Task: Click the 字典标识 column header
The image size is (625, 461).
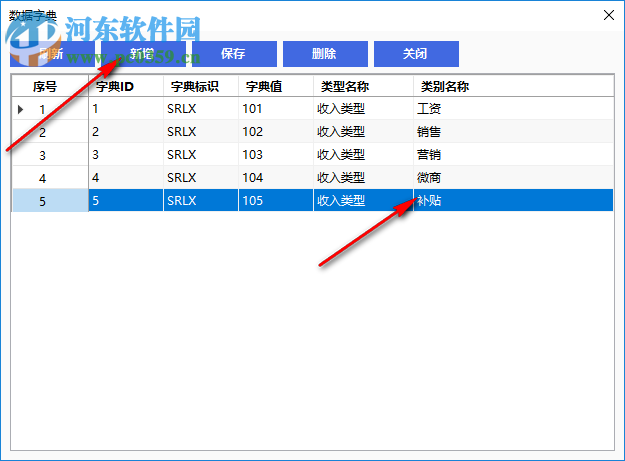Action: click(x=201, y=86)
